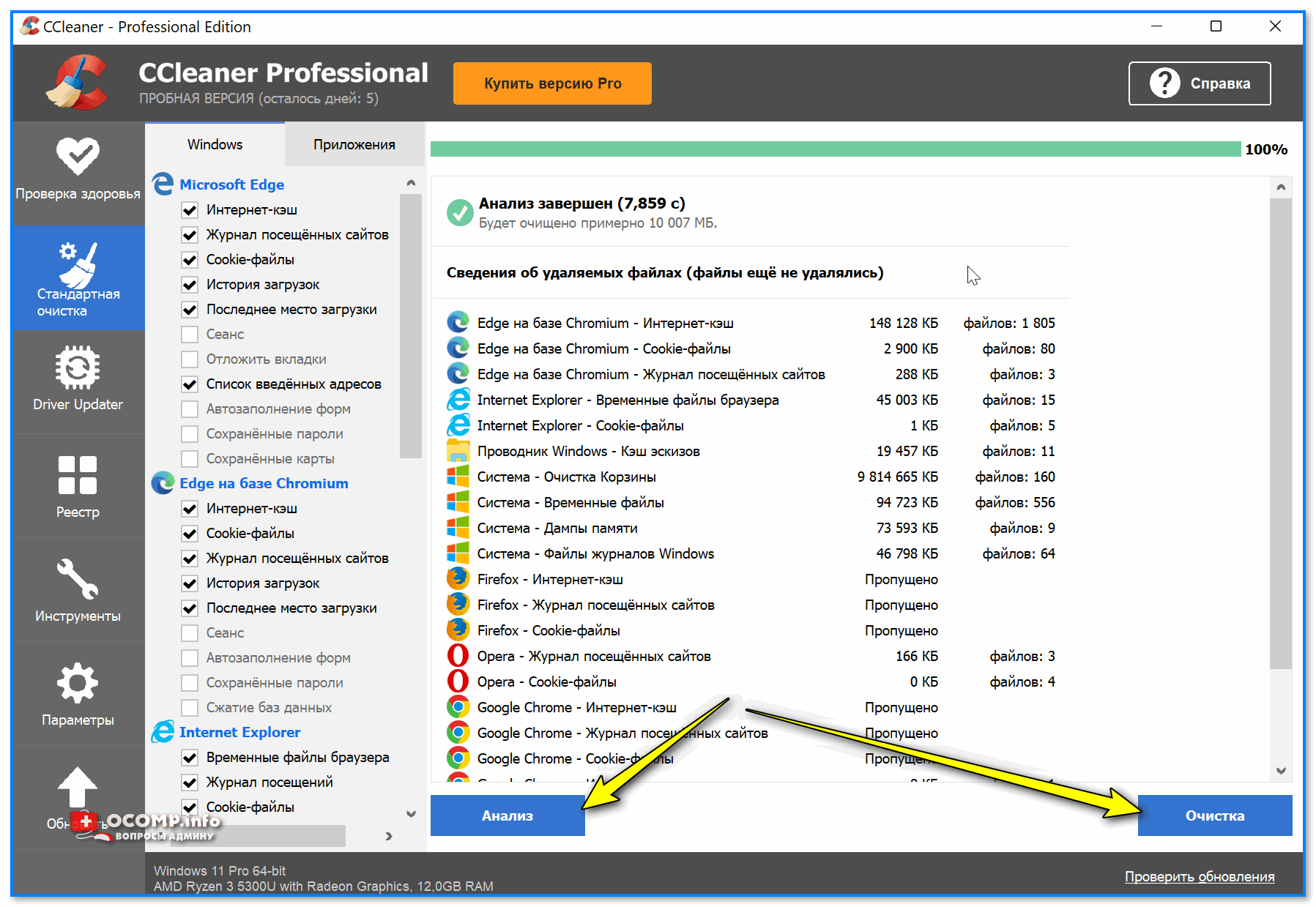Image resolution: width=1316 pixels, height=907 pixels.
Task: Click the Анализ button
Action: click(508, 815)
